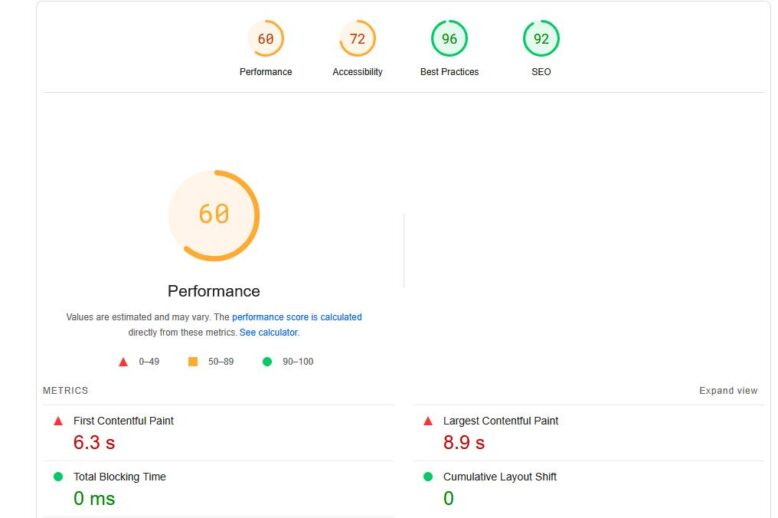Viewport: 778px width, 518px height.
Task: Click green circle beside Total Blocking Time
Action: point(58,477)
